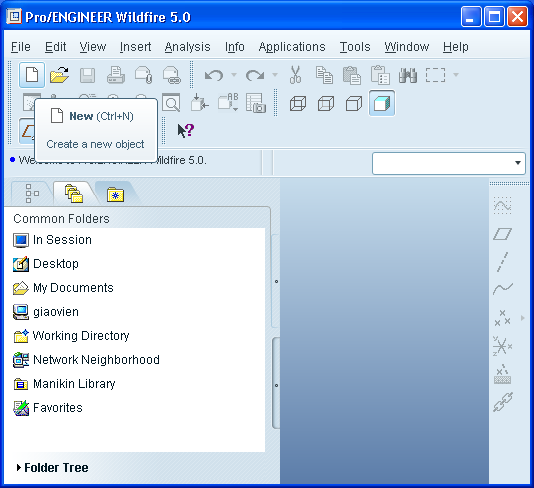Select In Session folder
The height and width of the screenshot is (488, 534).
[x=52, y=240]
